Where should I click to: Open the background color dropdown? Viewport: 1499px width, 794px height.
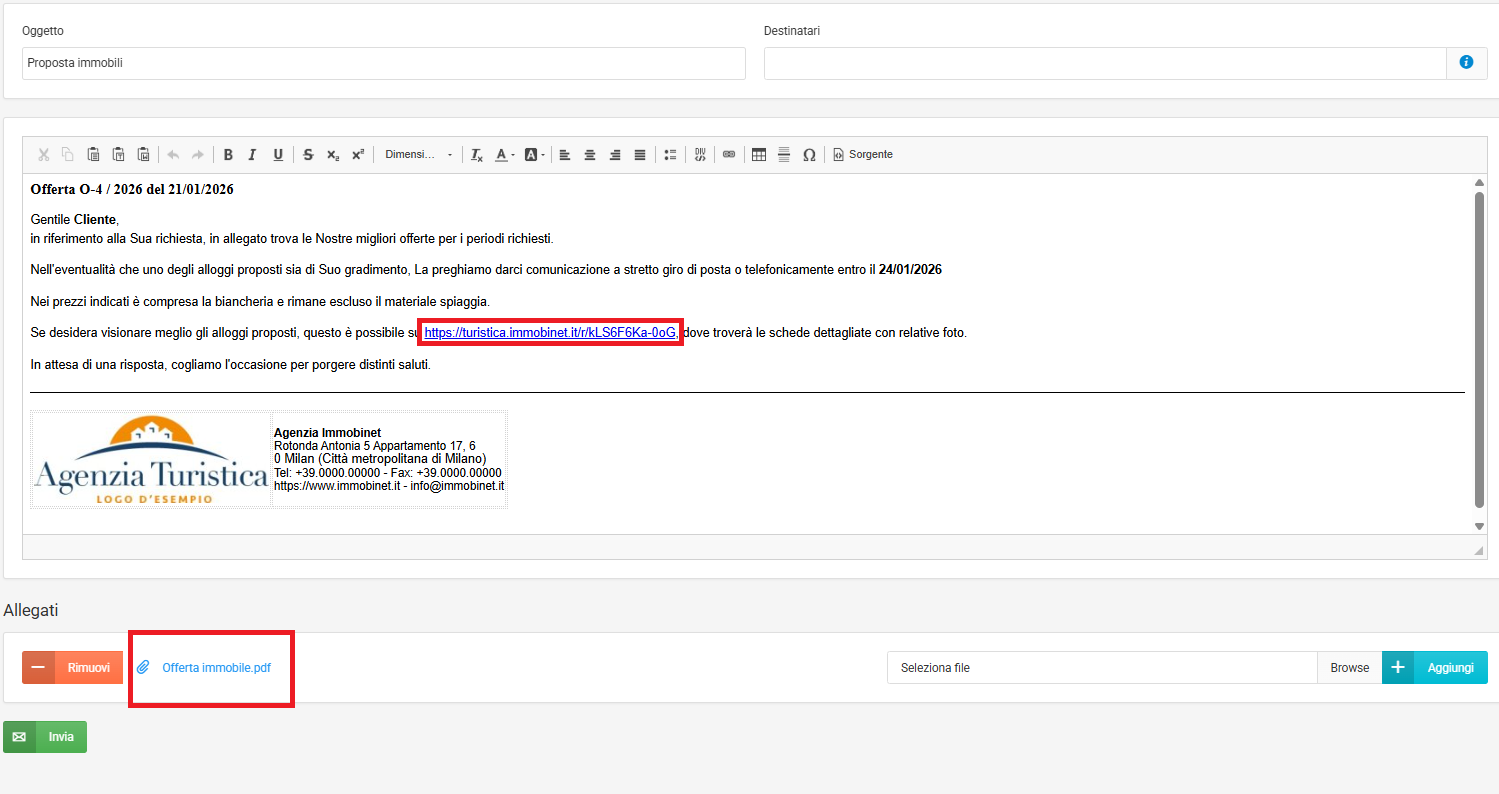click(x=534, y=155)
